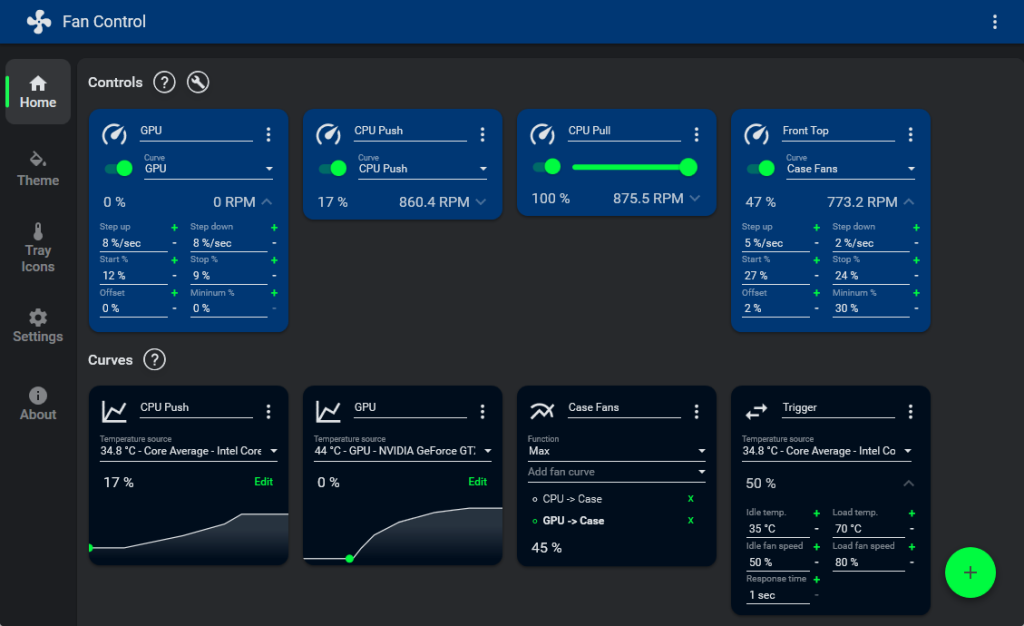1024x626 pixels.
Task: Click the wrench icon beside Controls
Action: tap(197, 82)
